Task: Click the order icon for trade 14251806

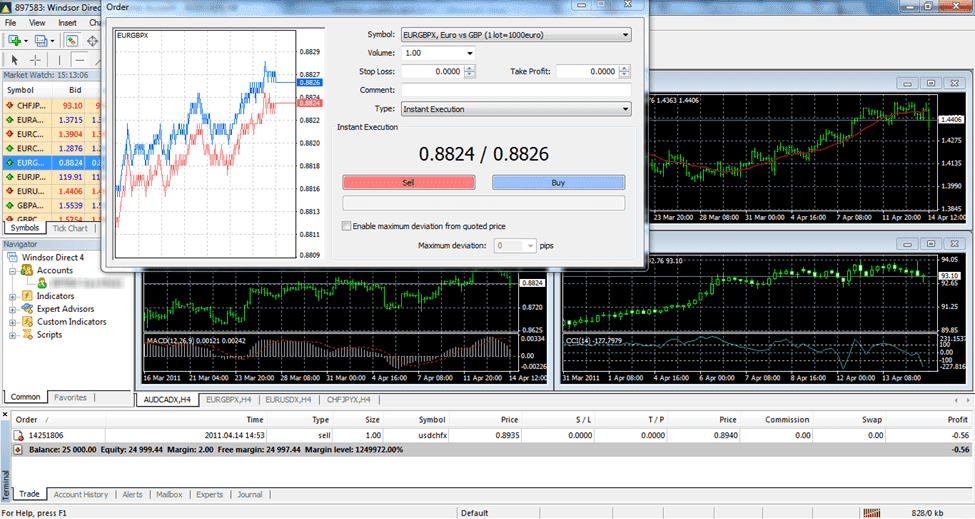Action: (x=20, y=436)
